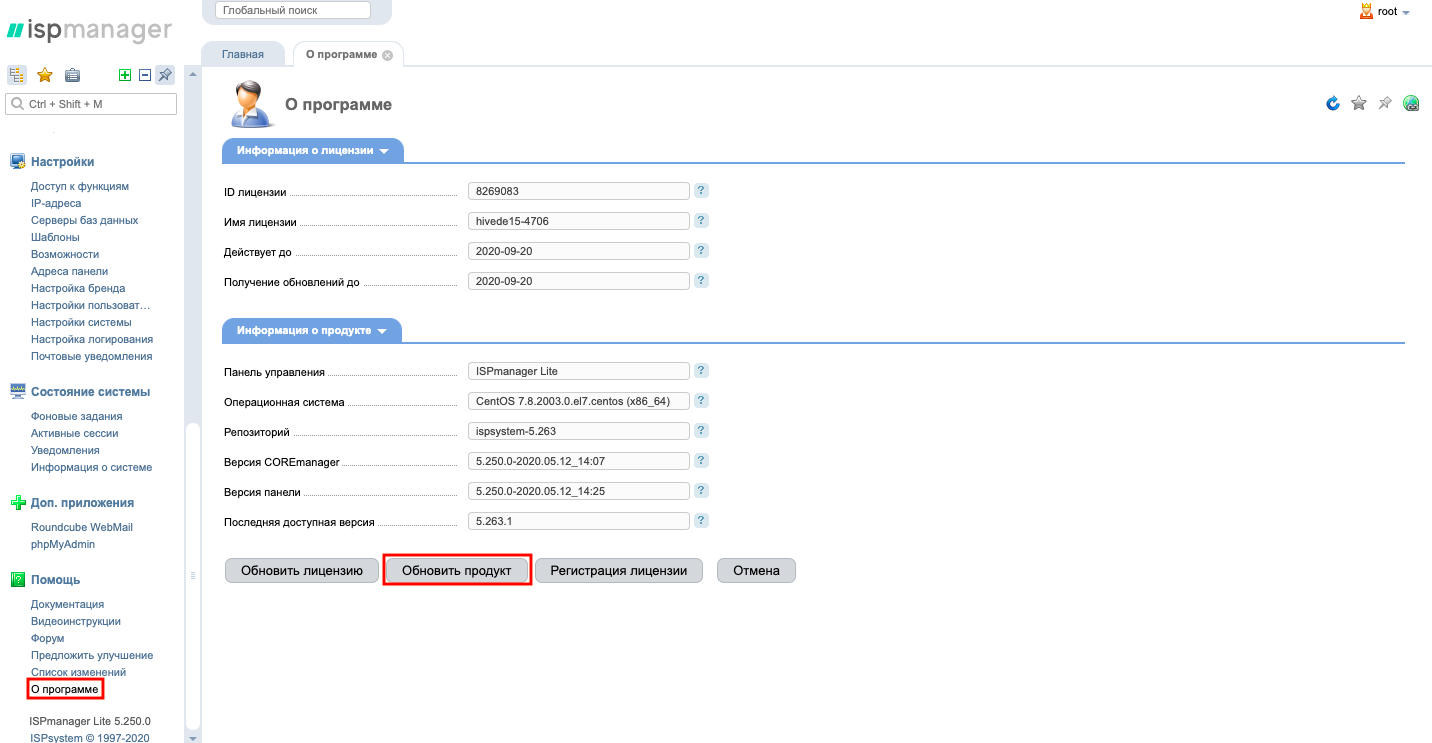Switch sidebar to tree menu view icon
Viewport: 1432px width, 743px height.
(17, 75)
